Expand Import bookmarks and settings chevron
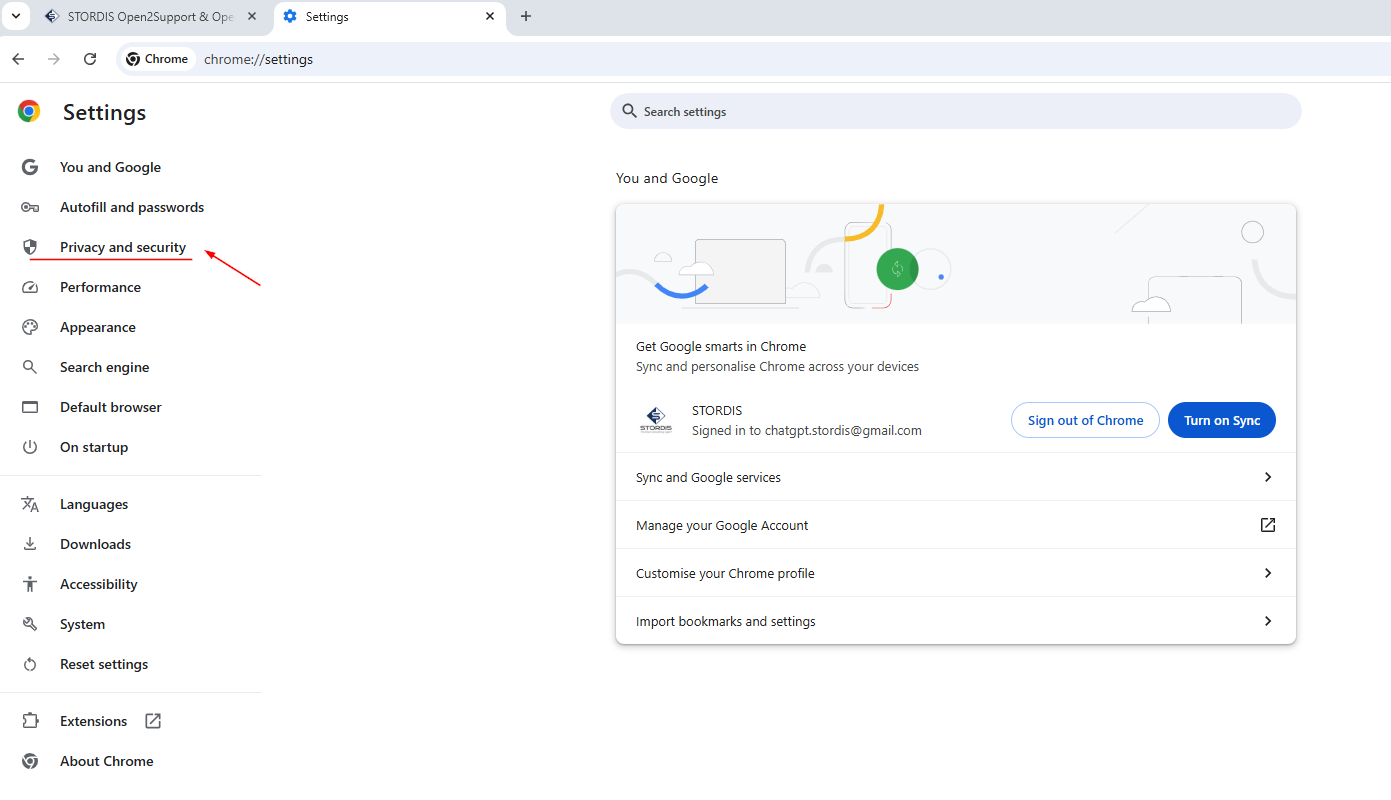1391x800 pixels. tap(1267, 621)
